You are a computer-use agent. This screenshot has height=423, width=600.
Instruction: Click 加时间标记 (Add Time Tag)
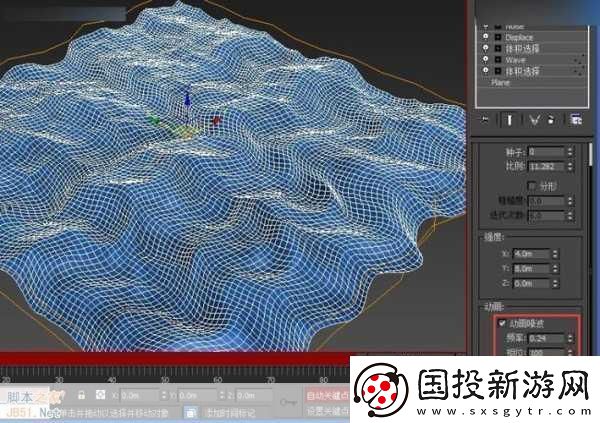tap(230, 413)
